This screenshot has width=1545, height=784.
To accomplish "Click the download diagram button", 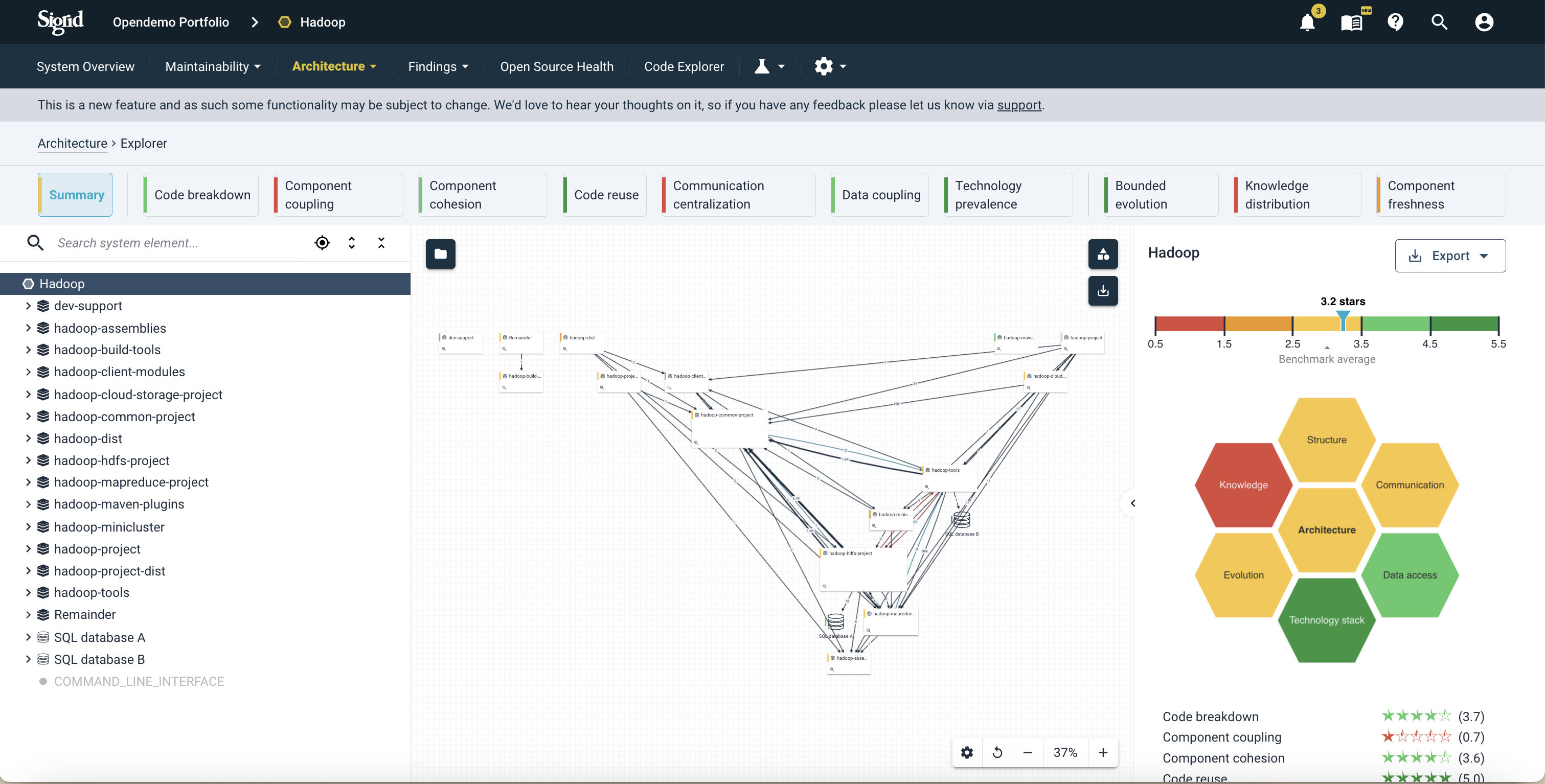I will 1103,291.
